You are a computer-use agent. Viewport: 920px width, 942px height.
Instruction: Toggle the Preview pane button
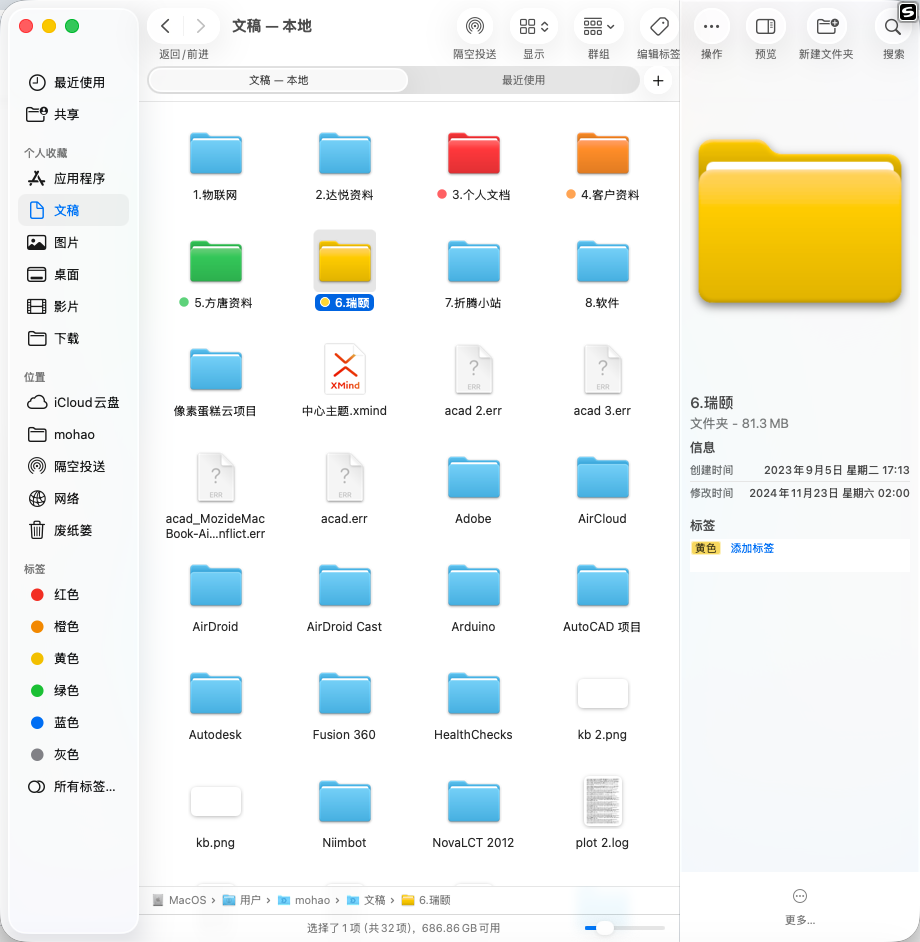click(766, 26)
